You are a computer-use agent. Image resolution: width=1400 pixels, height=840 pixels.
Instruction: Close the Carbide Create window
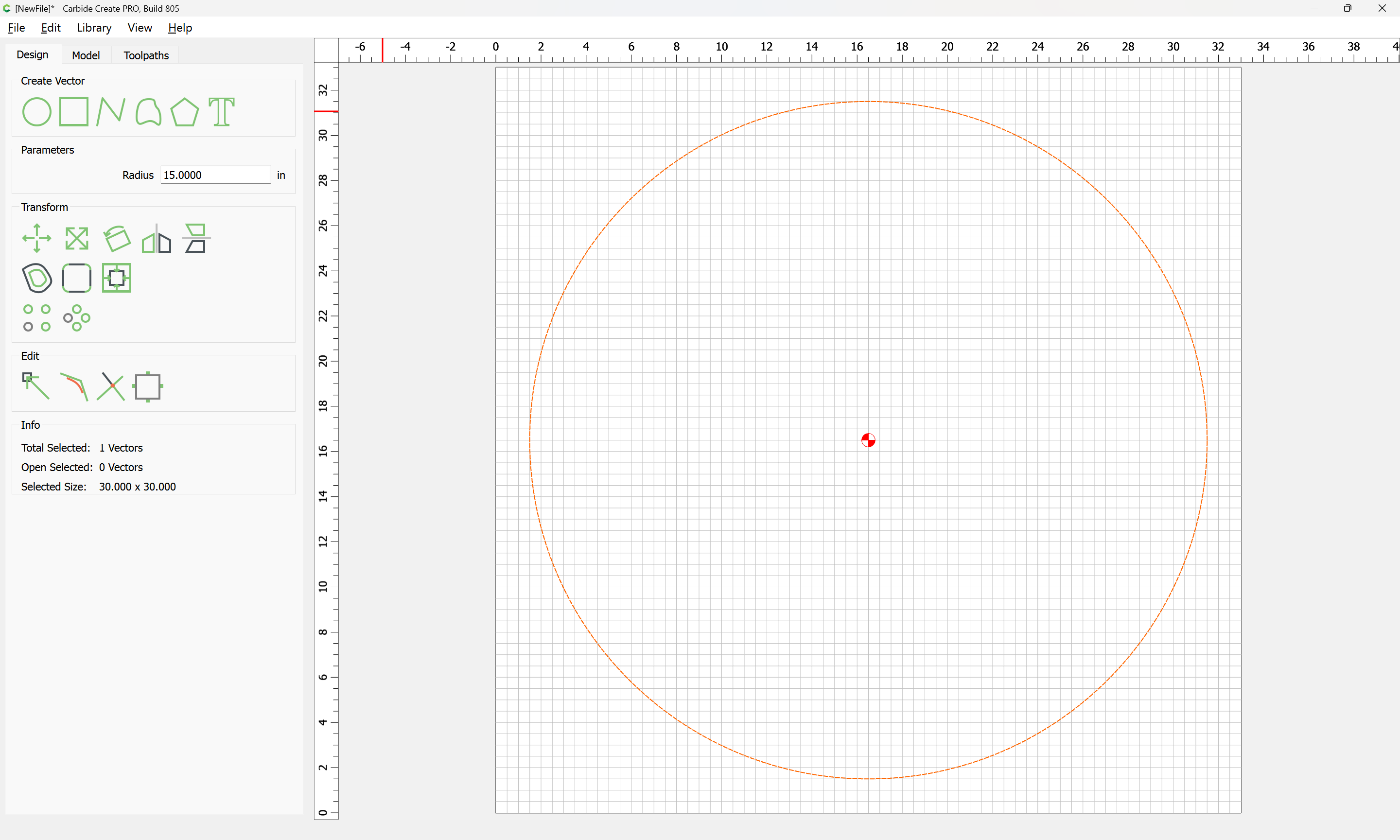click(1382, 8)
